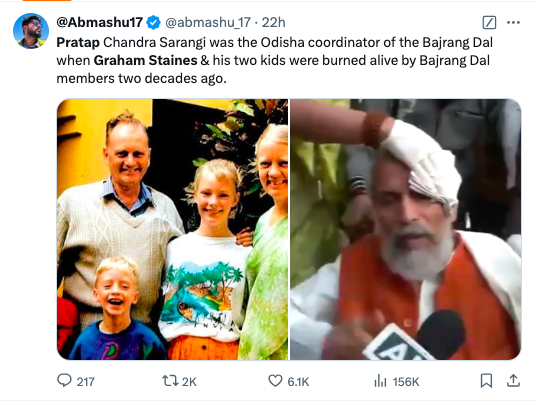Open the bearded man interview photo on right

(x=406, y=229)
